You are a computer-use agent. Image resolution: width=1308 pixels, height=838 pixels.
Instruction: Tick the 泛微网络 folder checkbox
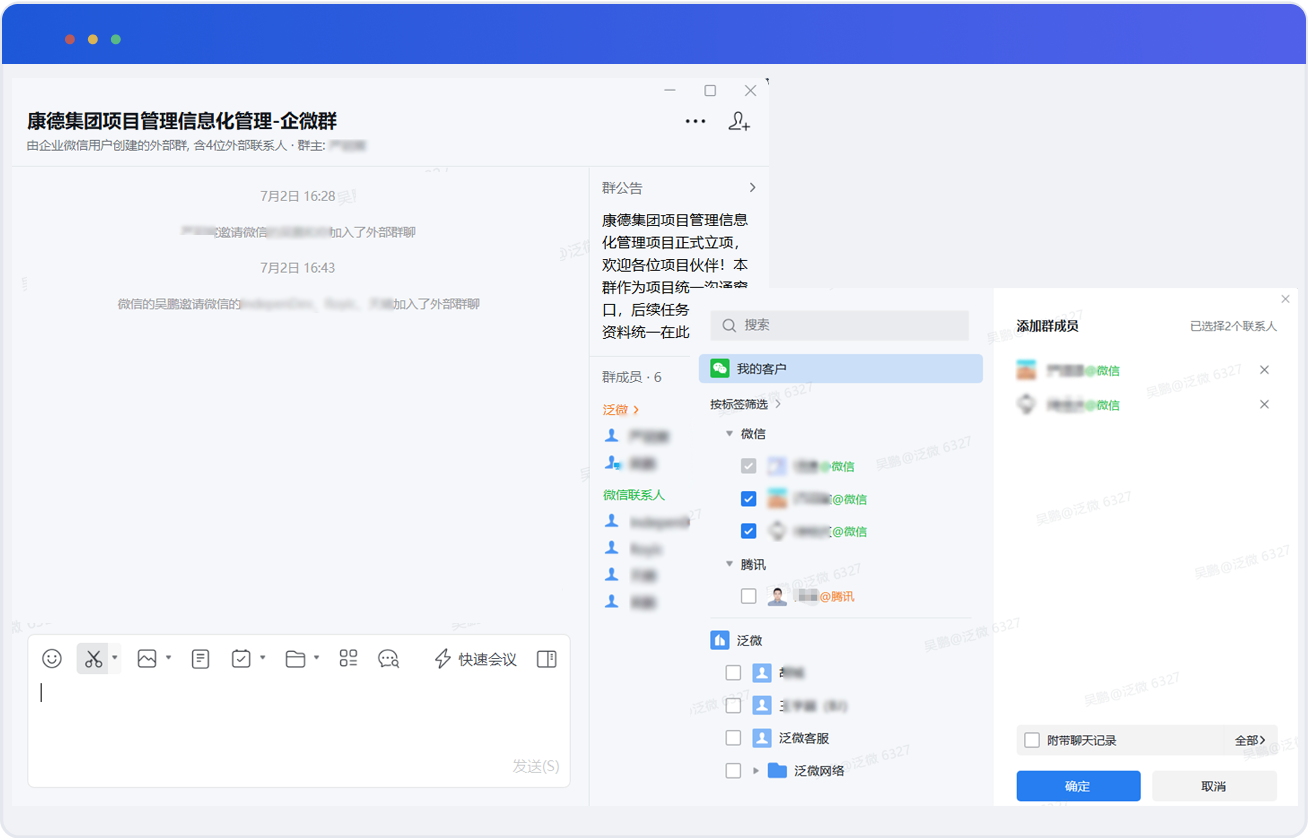pos(733,771)
